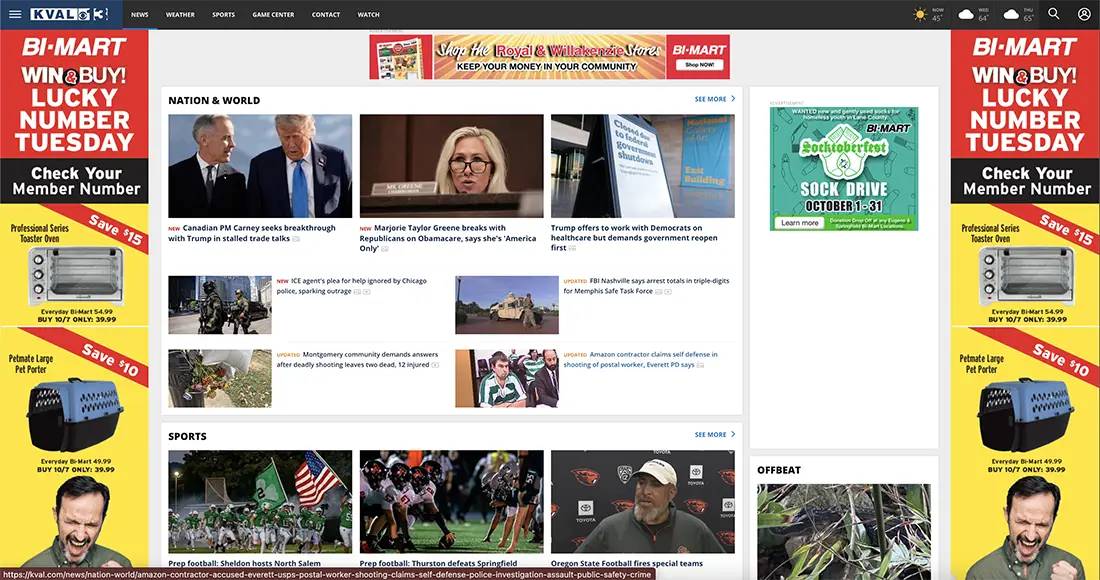The image size is (1100, 580).
Task: Click the Amazon contractor courtroom thumbnail
Action: (x=507, y=379)
